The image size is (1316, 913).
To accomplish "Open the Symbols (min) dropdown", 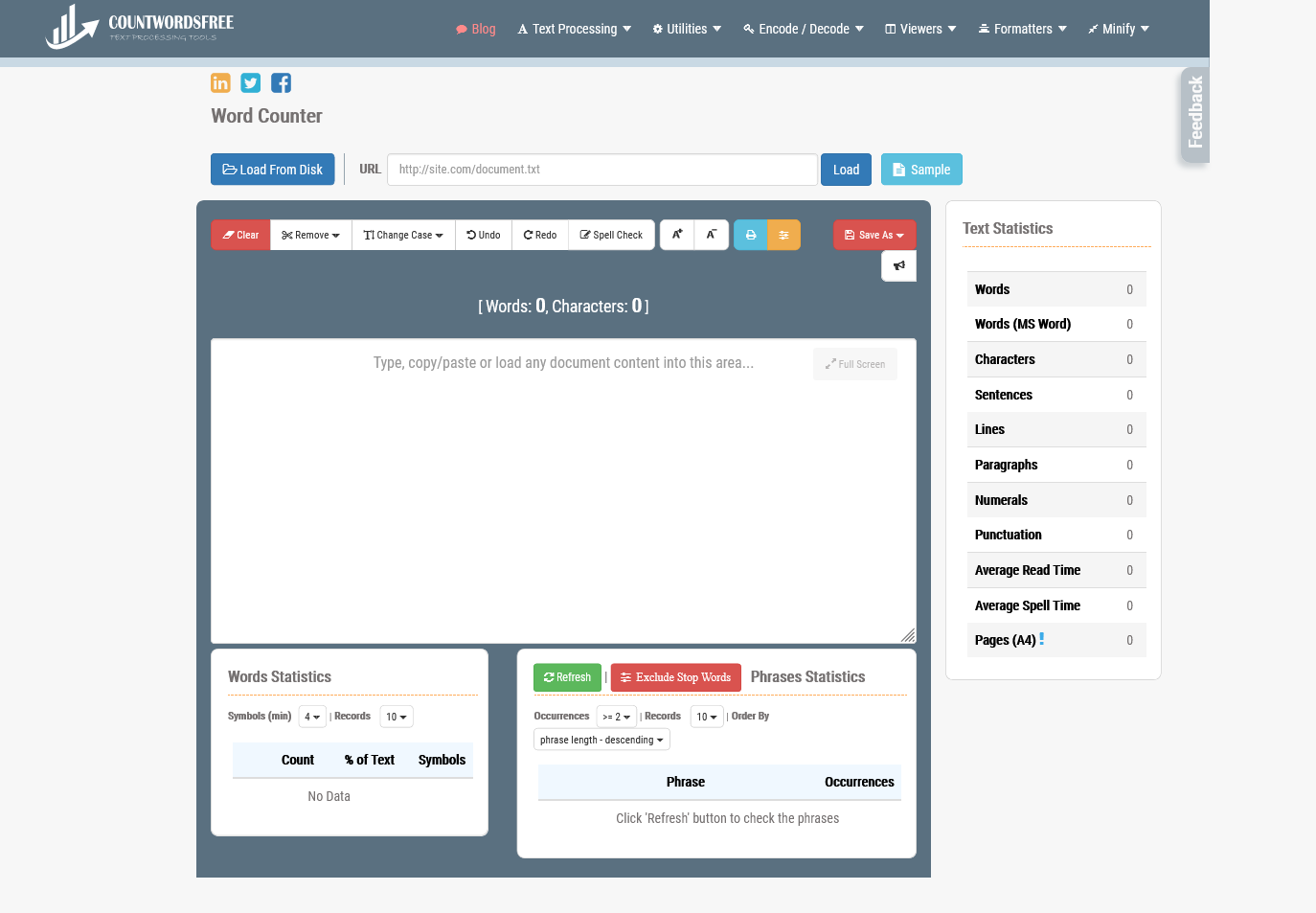I will pyautogui.click(x=312, y=717).
